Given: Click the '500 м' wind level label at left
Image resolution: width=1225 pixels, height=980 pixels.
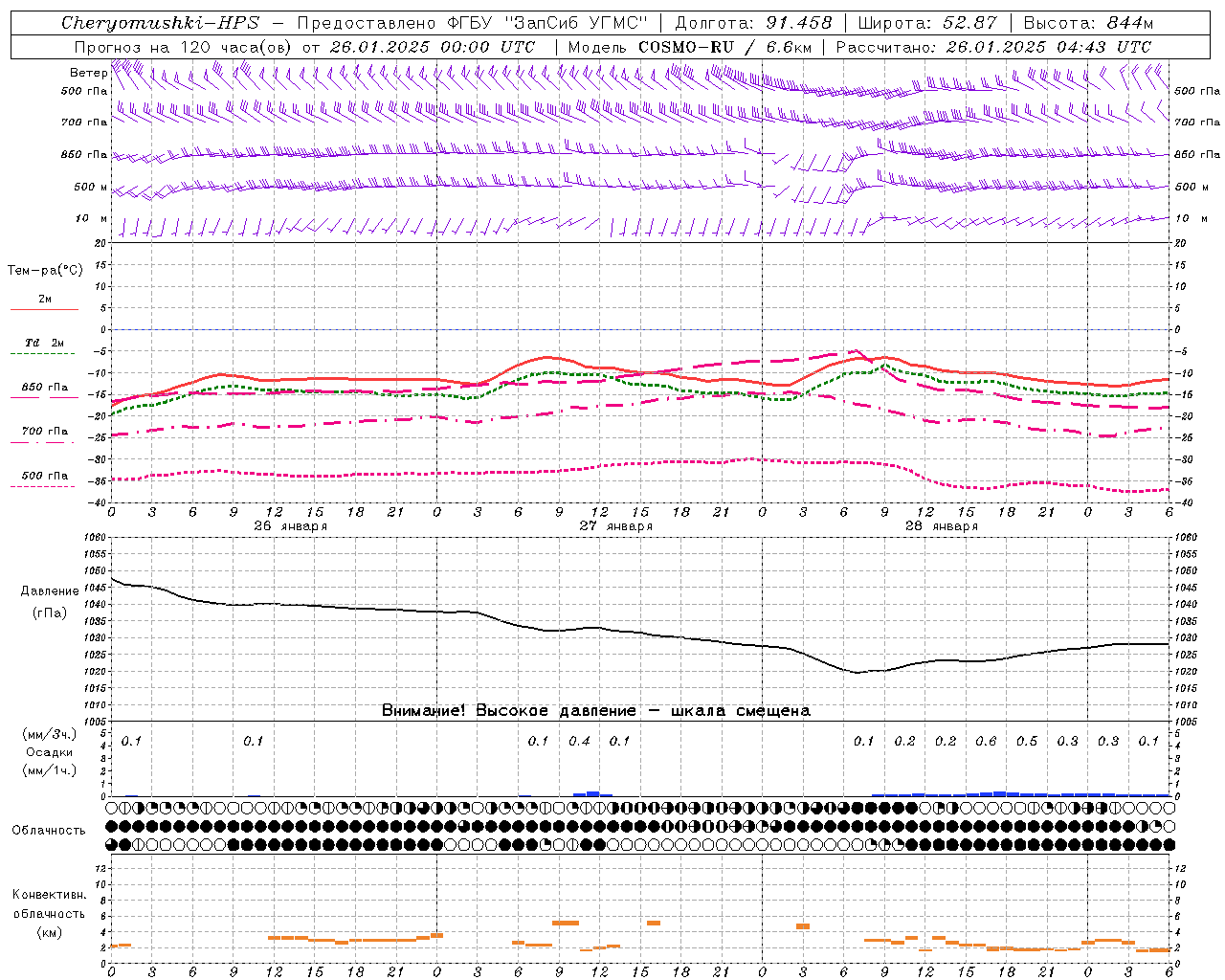Looking at the screenshot, I should pyautogui.click(x=91, y=188).
